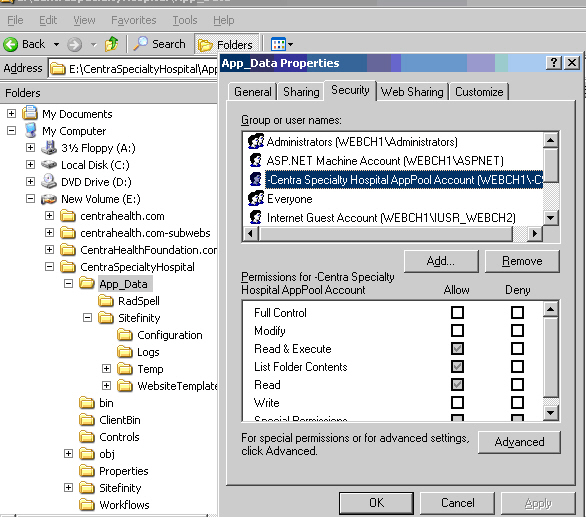Check Allow for Write permission

(457, 403)
